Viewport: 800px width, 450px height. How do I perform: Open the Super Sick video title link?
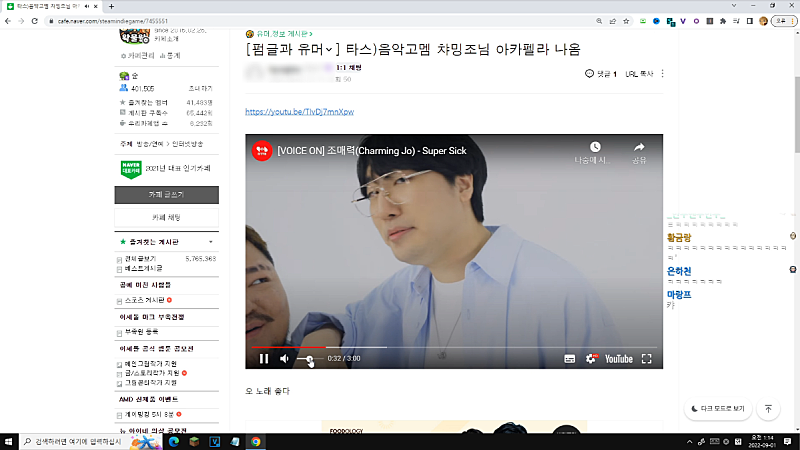(x=371, y=151)
